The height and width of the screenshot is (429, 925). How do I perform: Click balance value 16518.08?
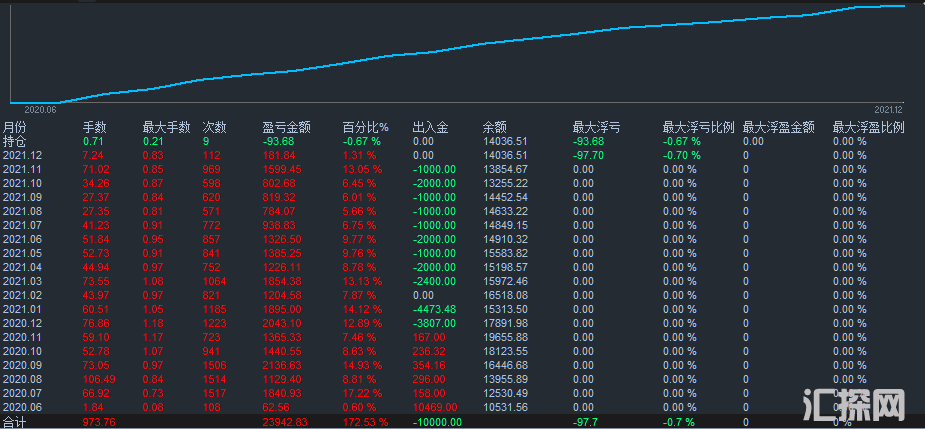(x=505, y=295)
